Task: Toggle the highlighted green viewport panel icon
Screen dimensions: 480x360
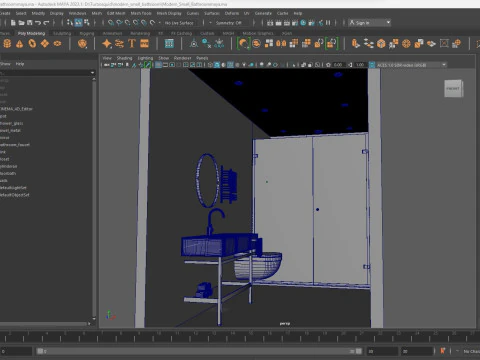Action: [147, 65]
